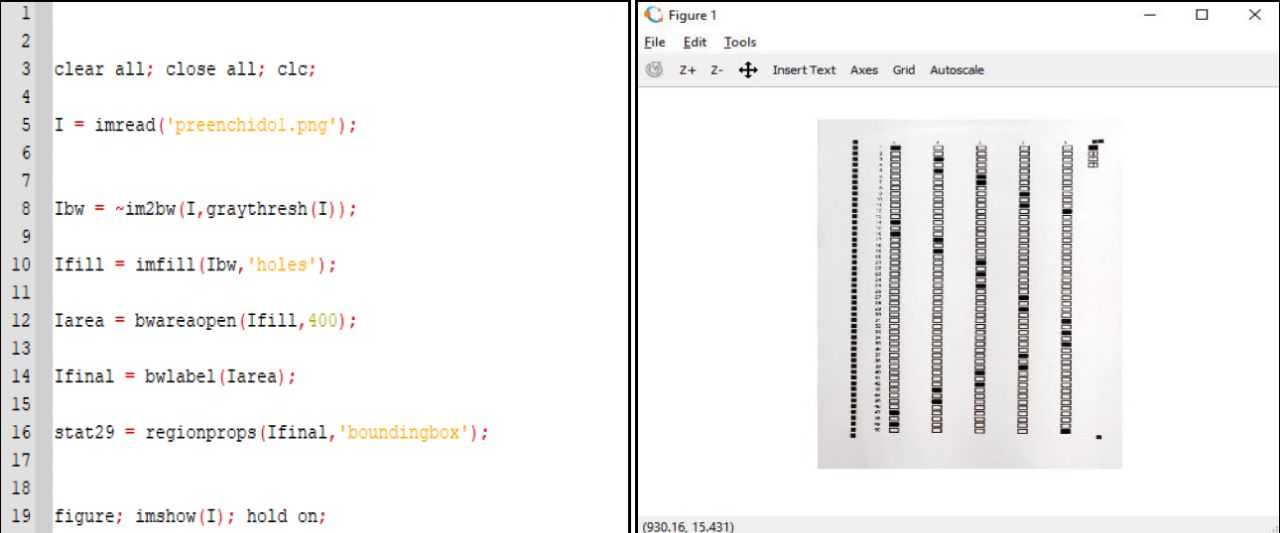This screenshot has width=1280, height=533.
Task: Click the rotate tool icon in figure toolbar
Action: point(654,70)
